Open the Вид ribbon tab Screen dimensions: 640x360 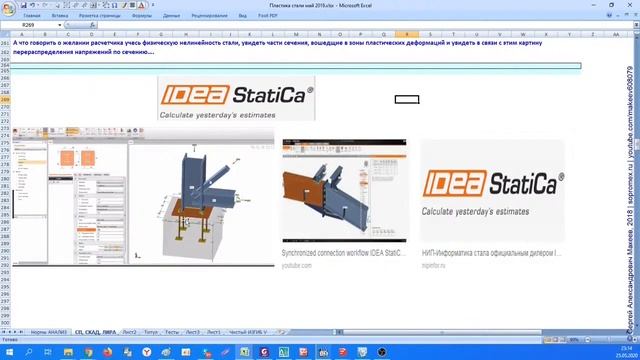pyautogui.click(x=242, y=16)
